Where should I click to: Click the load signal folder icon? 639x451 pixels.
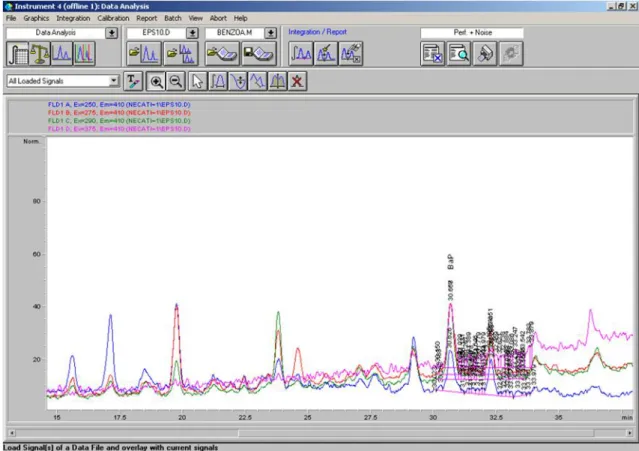pos(144,53)
